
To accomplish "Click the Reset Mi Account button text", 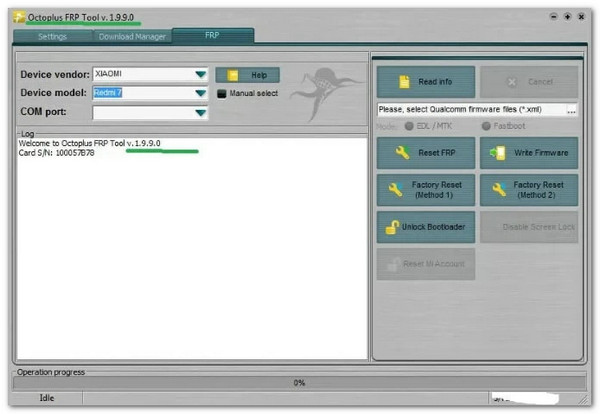I will (x=434, y=264).
